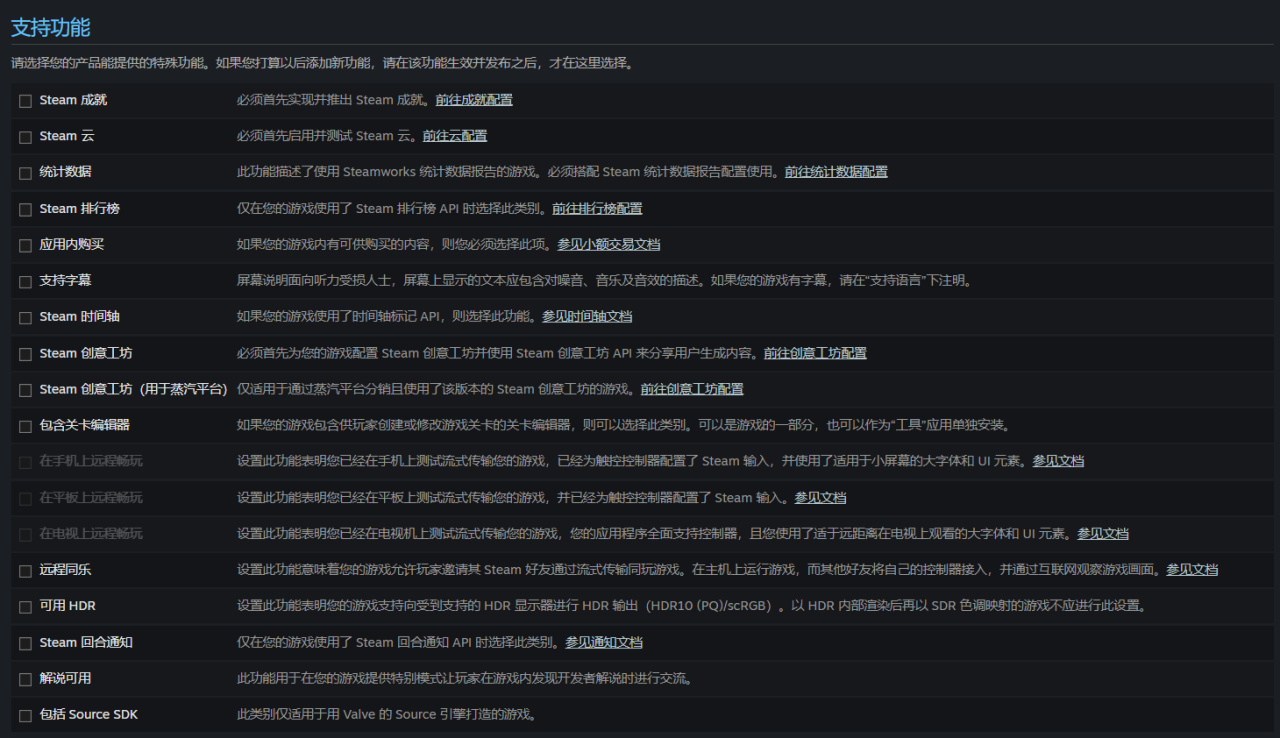Open 参见文档 in the 在平板上远程畅玩 row
The height and width of the screenshot is (738, 1280).
tap(820, 498)
